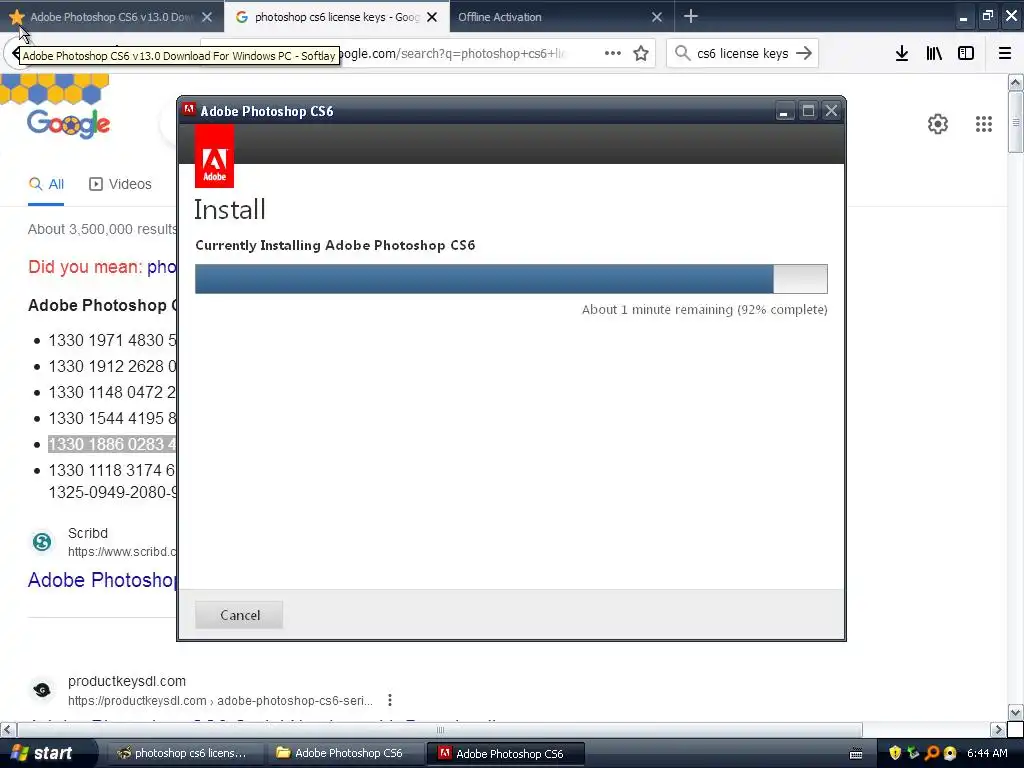Select the Videos search results tab
The image size is (1024, 768).
[x=120, y=184]
